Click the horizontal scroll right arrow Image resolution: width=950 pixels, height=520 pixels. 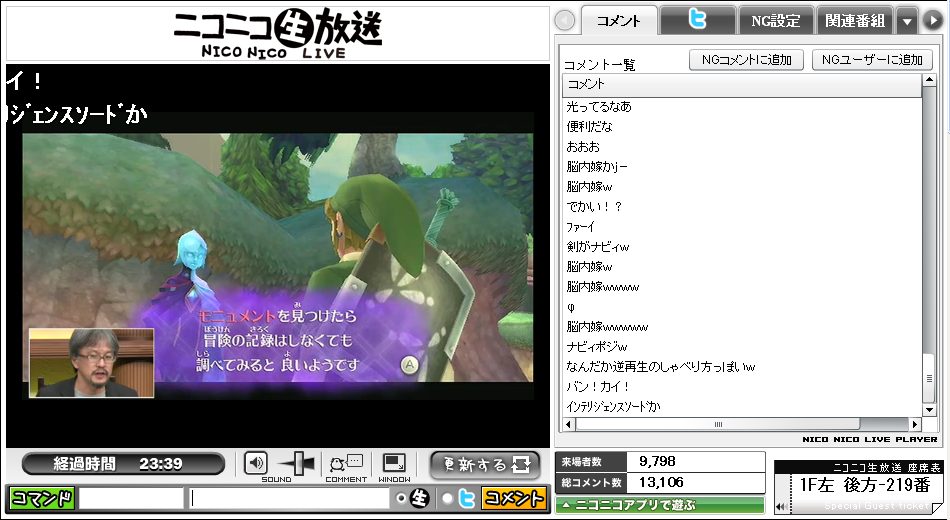pos(915,424)
